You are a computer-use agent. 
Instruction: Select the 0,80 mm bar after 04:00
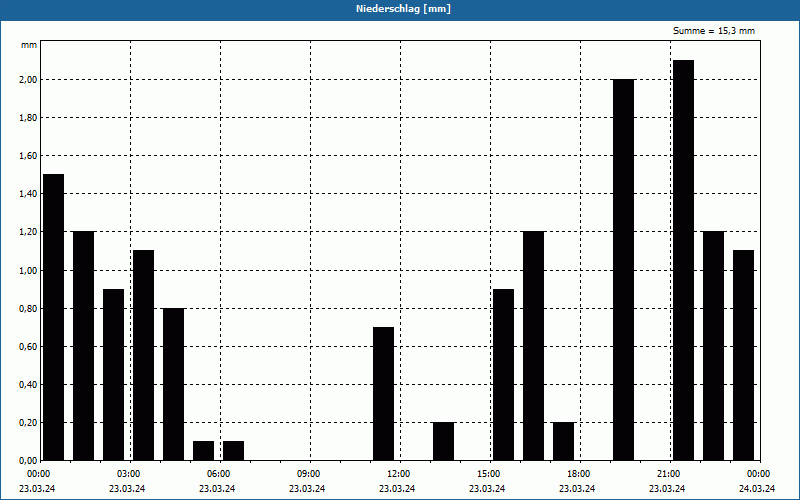(173, 384)
